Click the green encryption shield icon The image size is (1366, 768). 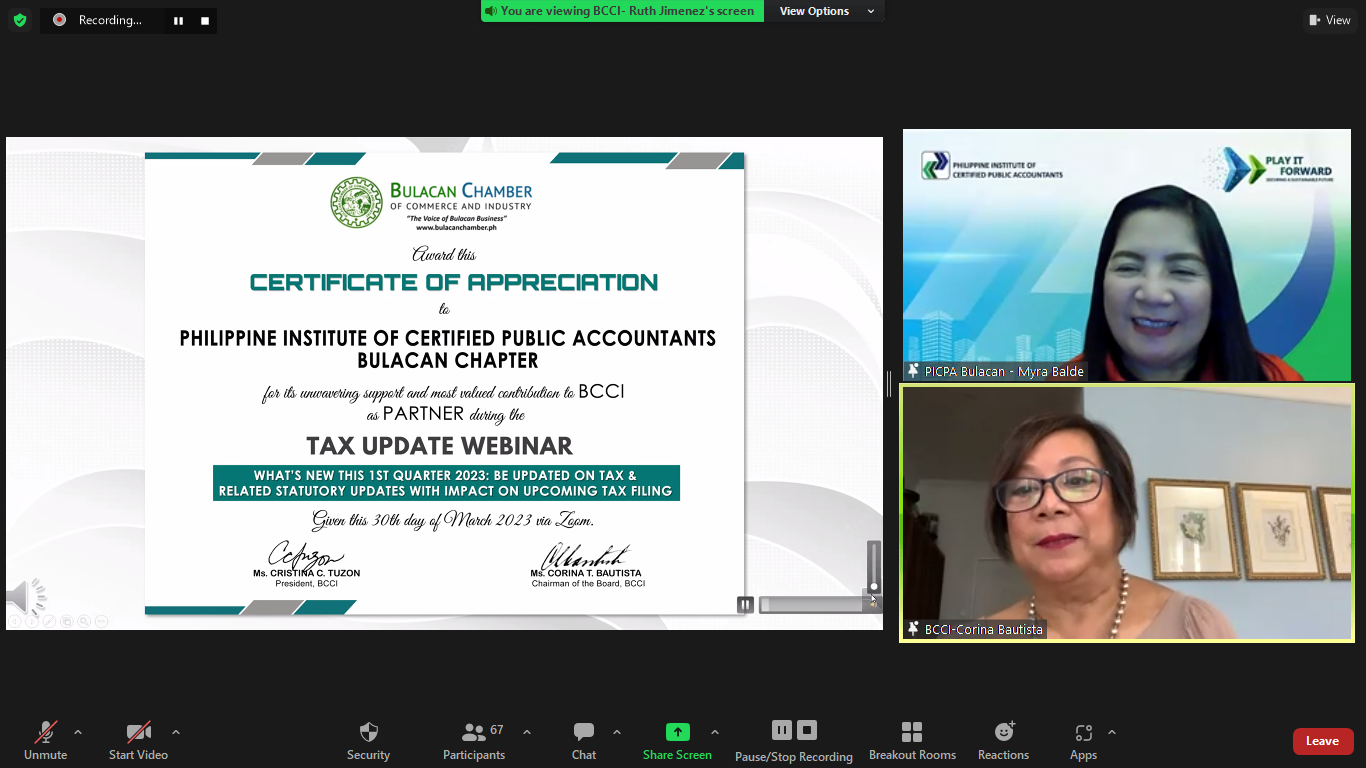[x=19, y=19]
